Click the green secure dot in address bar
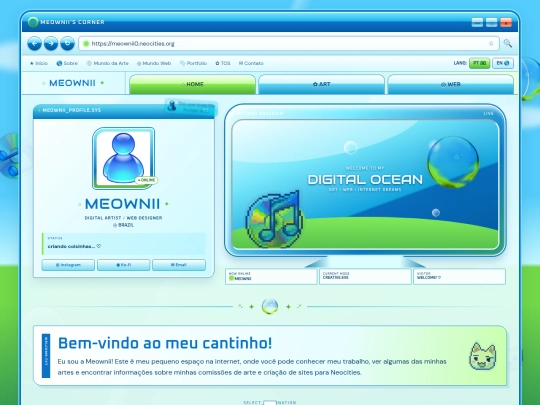Viewport: 540px width, 405px height. tap(86, 43)
